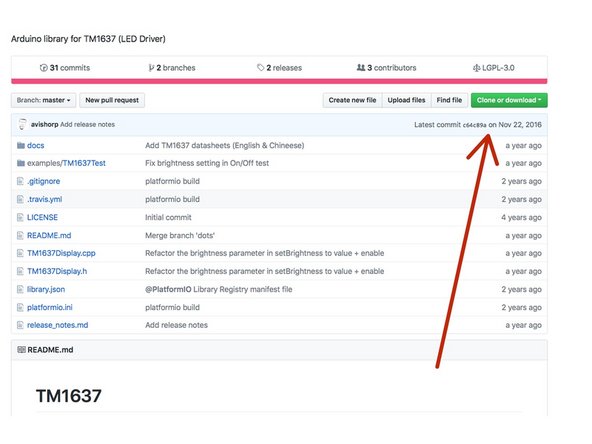Viewport: 592px width, 444px height.
Task: Click the release_notes.md file icon
Action: coord(20,325)
